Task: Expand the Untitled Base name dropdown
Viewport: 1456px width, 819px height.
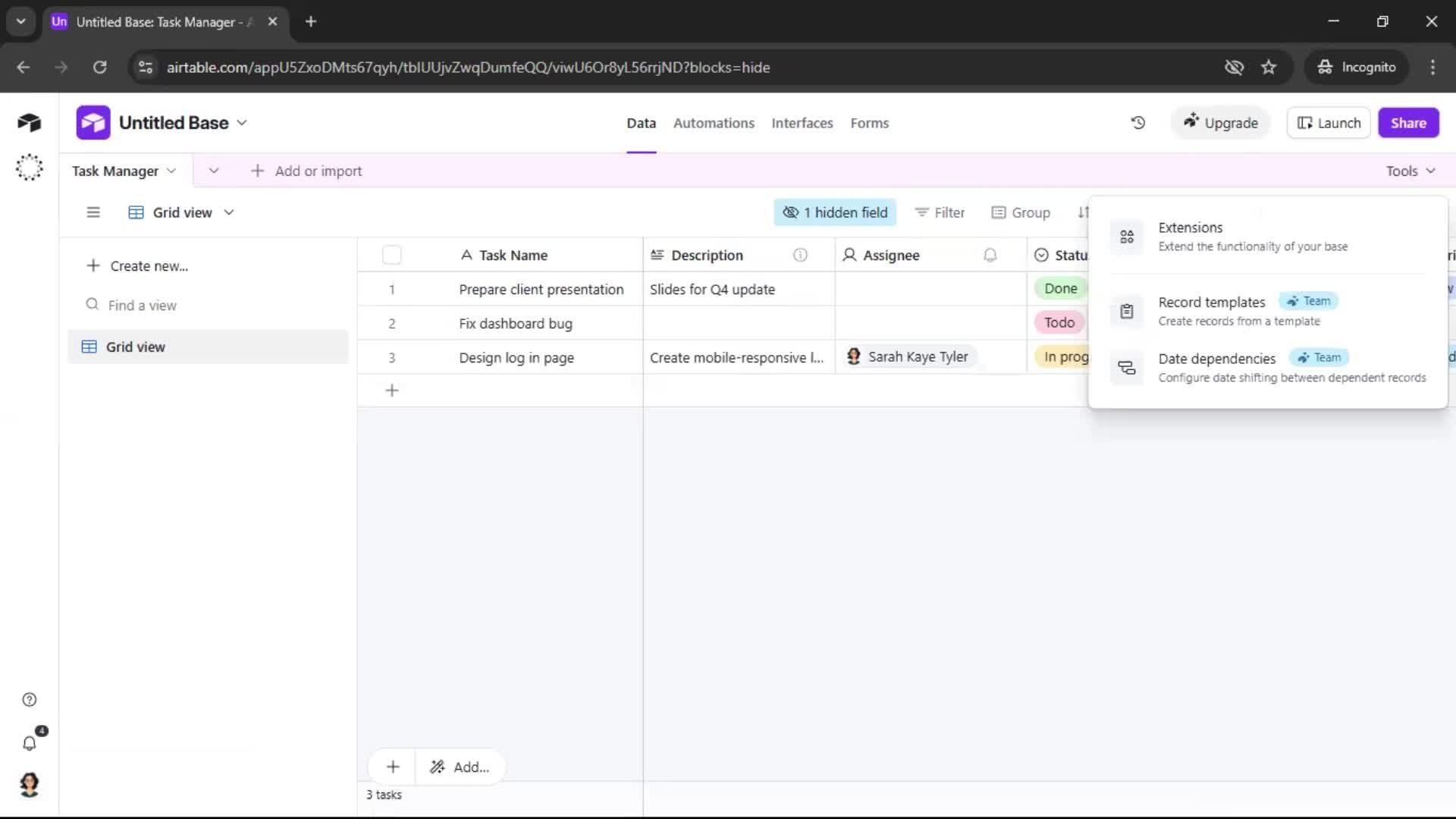Action: [242, 123]
